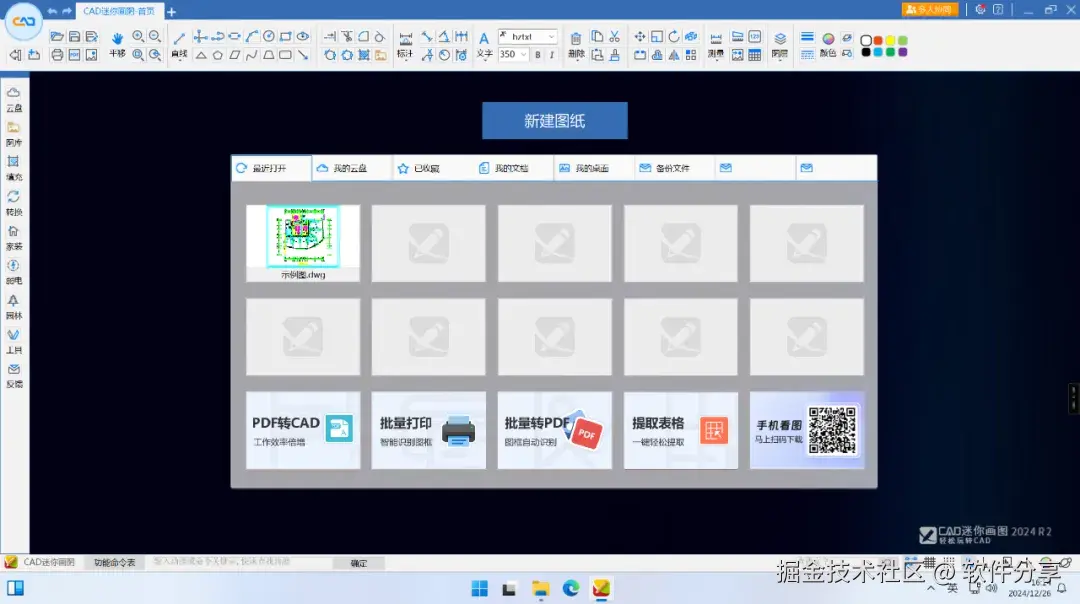Click the command input field
1080x604 pixels.
[x=241, y=562]
